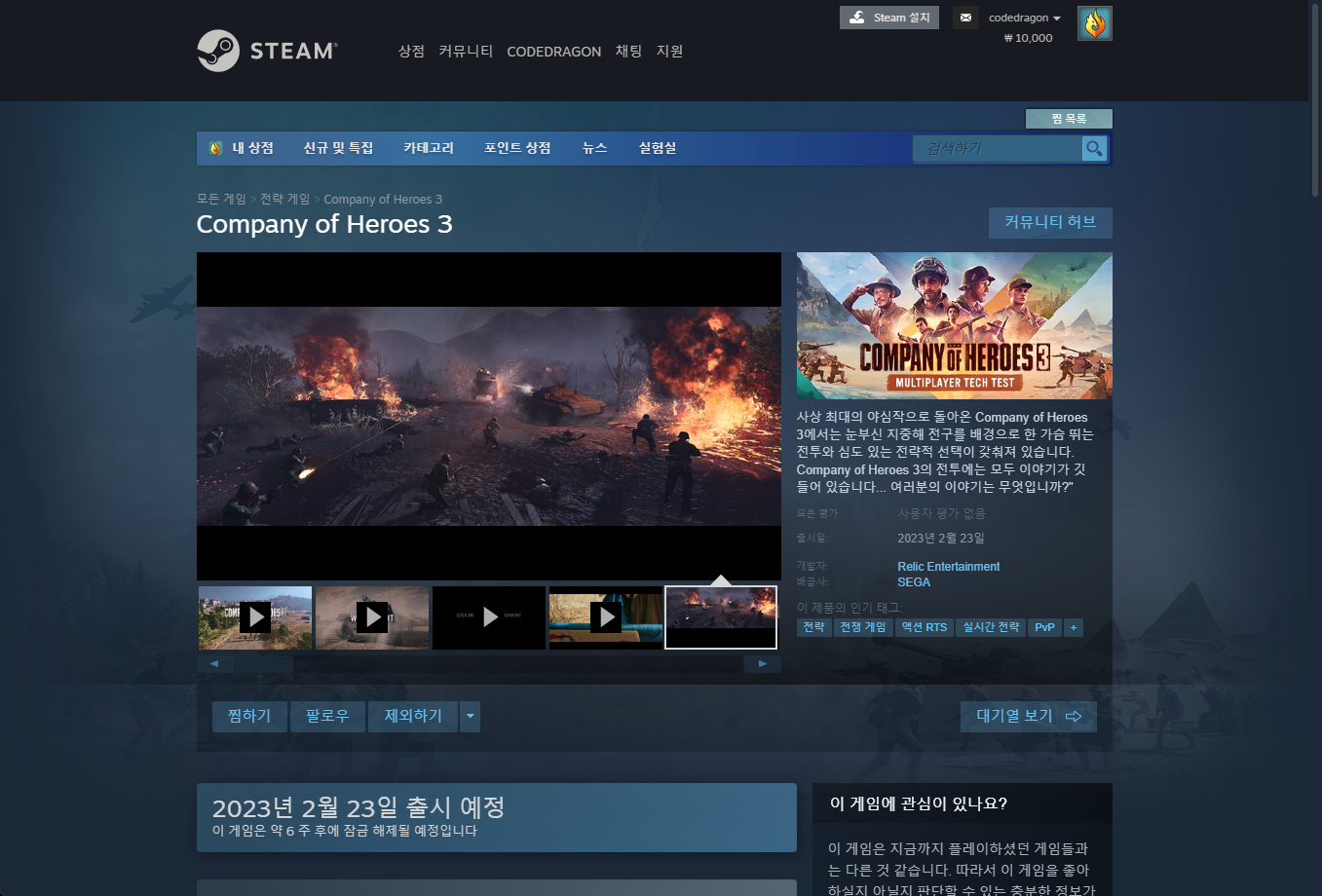Image resolution: width=1322 pixels, height=896 pixels.
Task: Open the 지원 top menu
Action: (x=669, y=51)
